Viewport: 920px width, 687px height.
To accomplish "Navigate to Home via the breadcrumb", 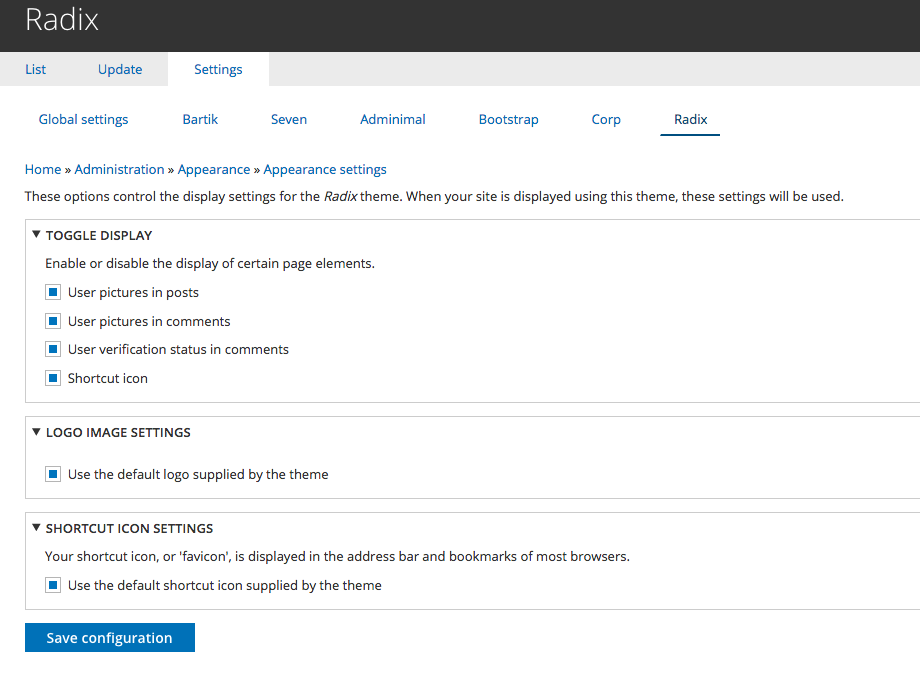I will coord(43,169).
